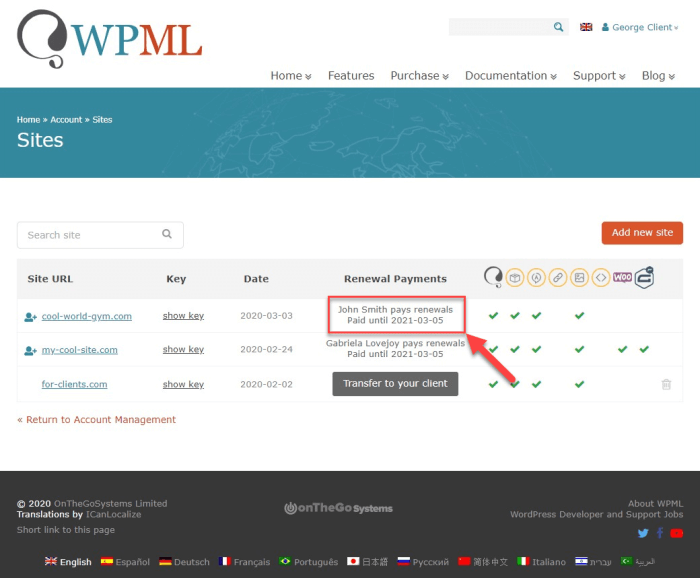700x578 pixels.
Task: Switch language to Français
Action: 244,561
